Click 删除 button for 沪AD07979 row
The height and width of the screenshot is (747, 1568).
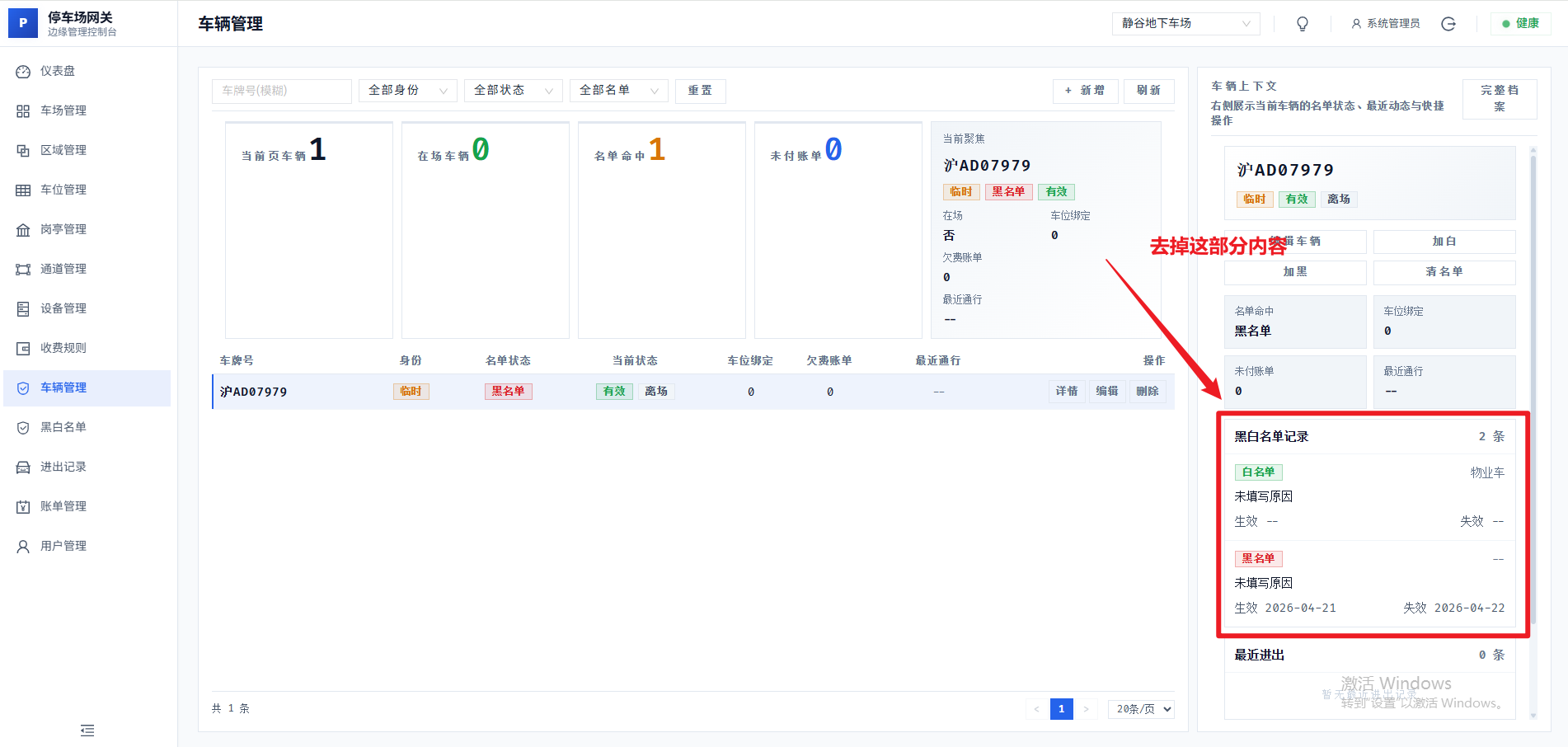[x=1147, y=392]
